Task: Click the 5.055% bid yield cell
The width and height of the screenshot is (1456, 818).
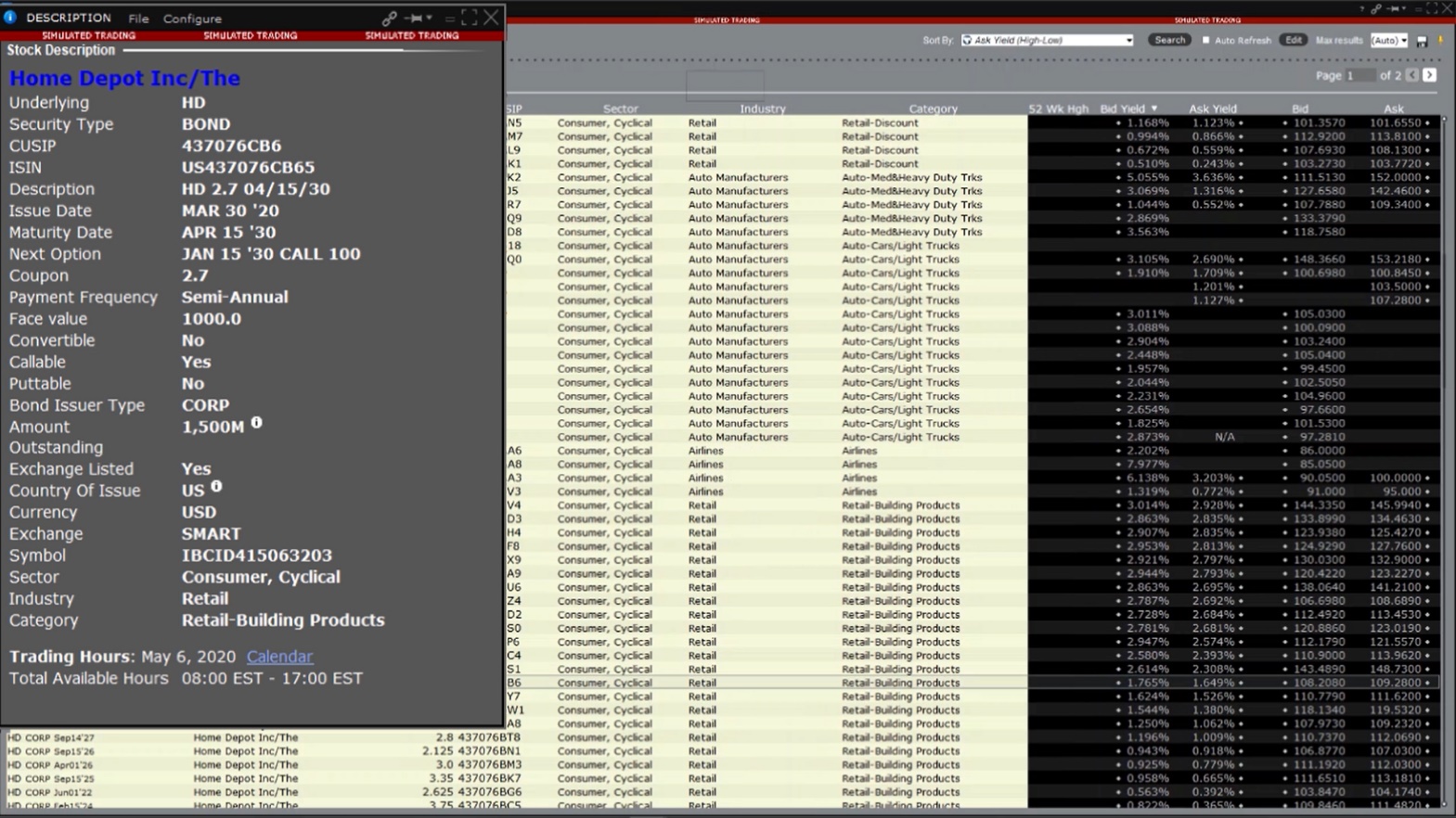Action: pos(1146,177)
